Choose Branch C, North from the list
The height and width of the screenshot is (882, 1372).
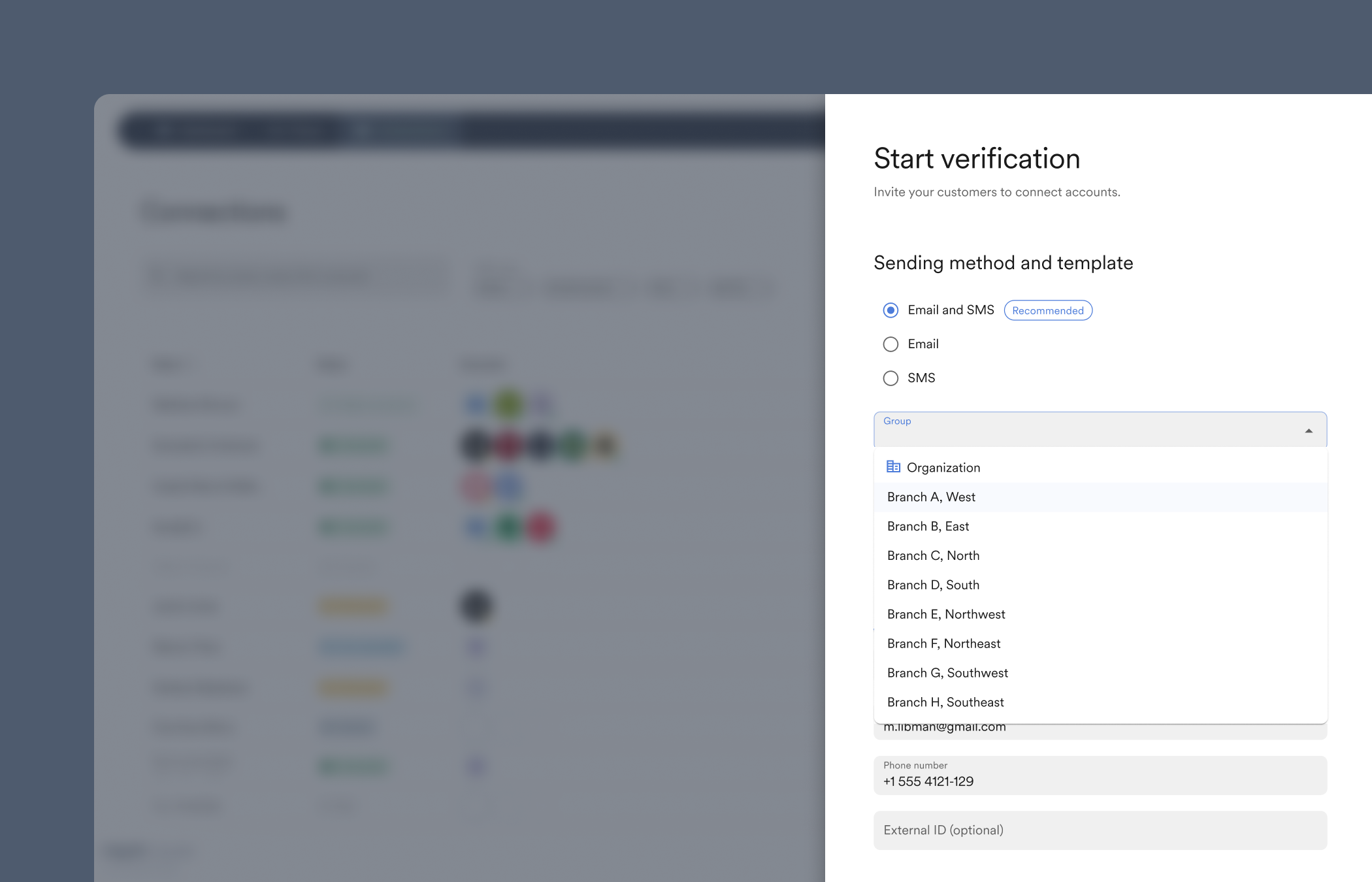tap(933, 555)
